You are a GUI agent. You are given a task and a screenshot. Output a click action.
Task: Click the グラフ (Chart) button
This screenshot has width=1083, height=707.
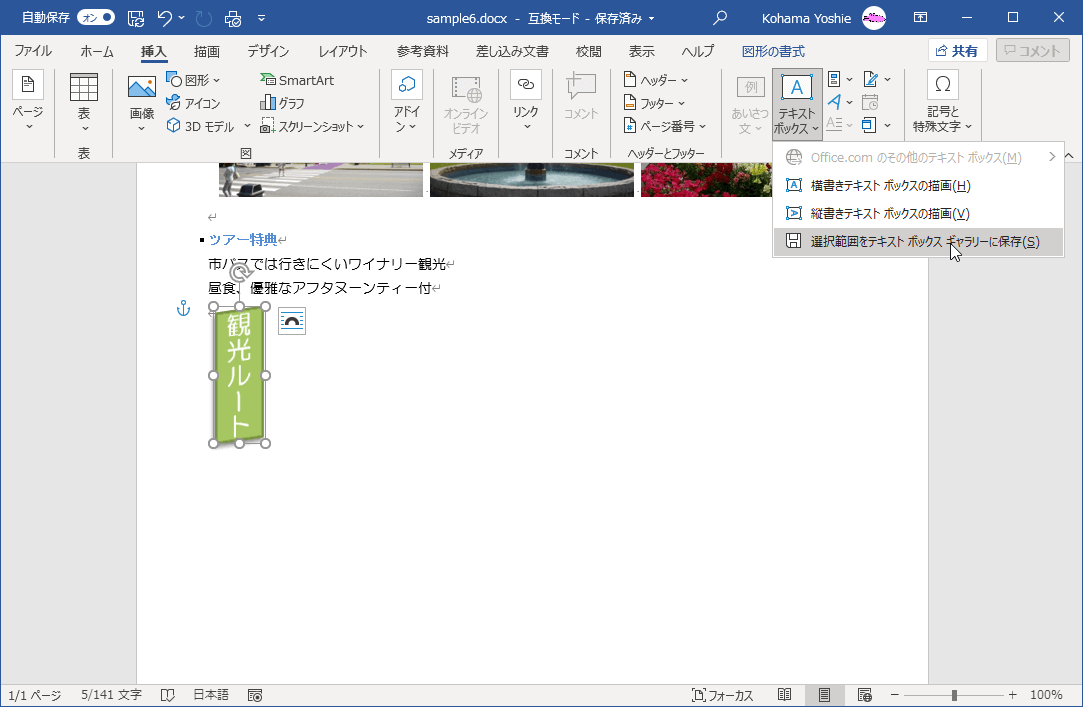[x=282, y=103]
